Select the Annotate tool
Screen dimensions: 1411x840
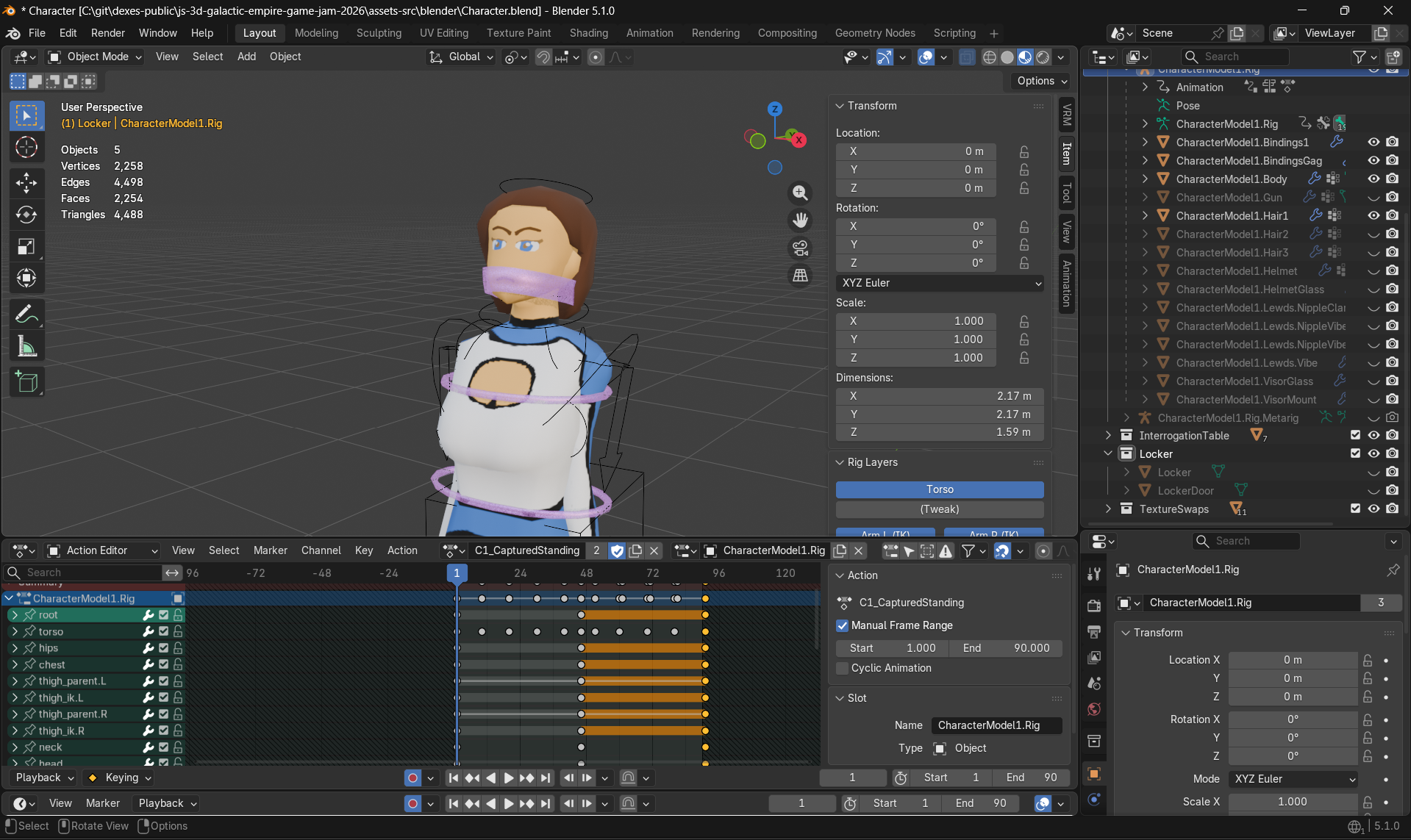pos(26,314)
